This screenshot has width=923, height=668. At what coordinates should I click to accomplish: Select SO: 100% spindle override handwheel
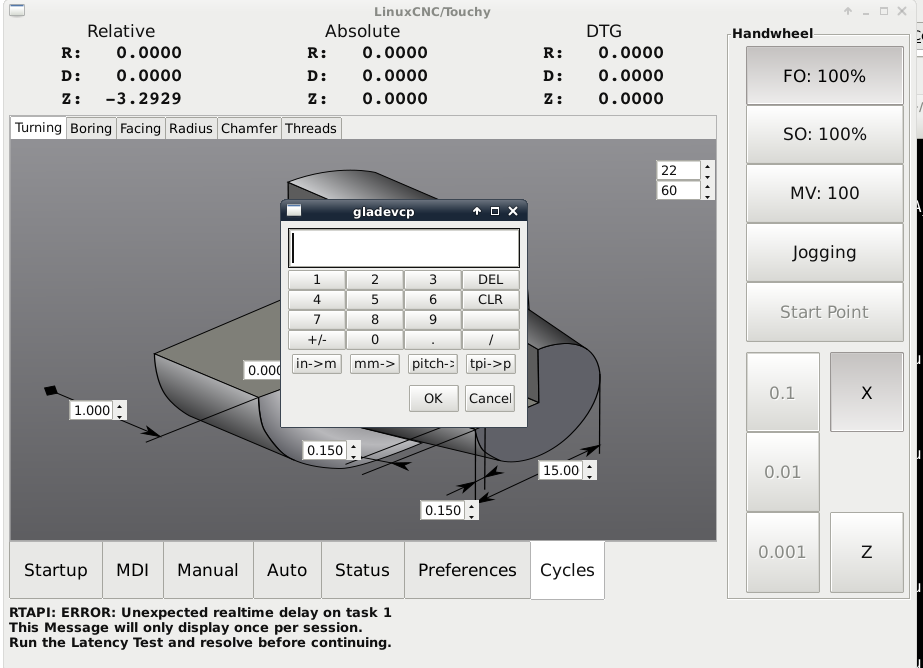pos(825,134)
